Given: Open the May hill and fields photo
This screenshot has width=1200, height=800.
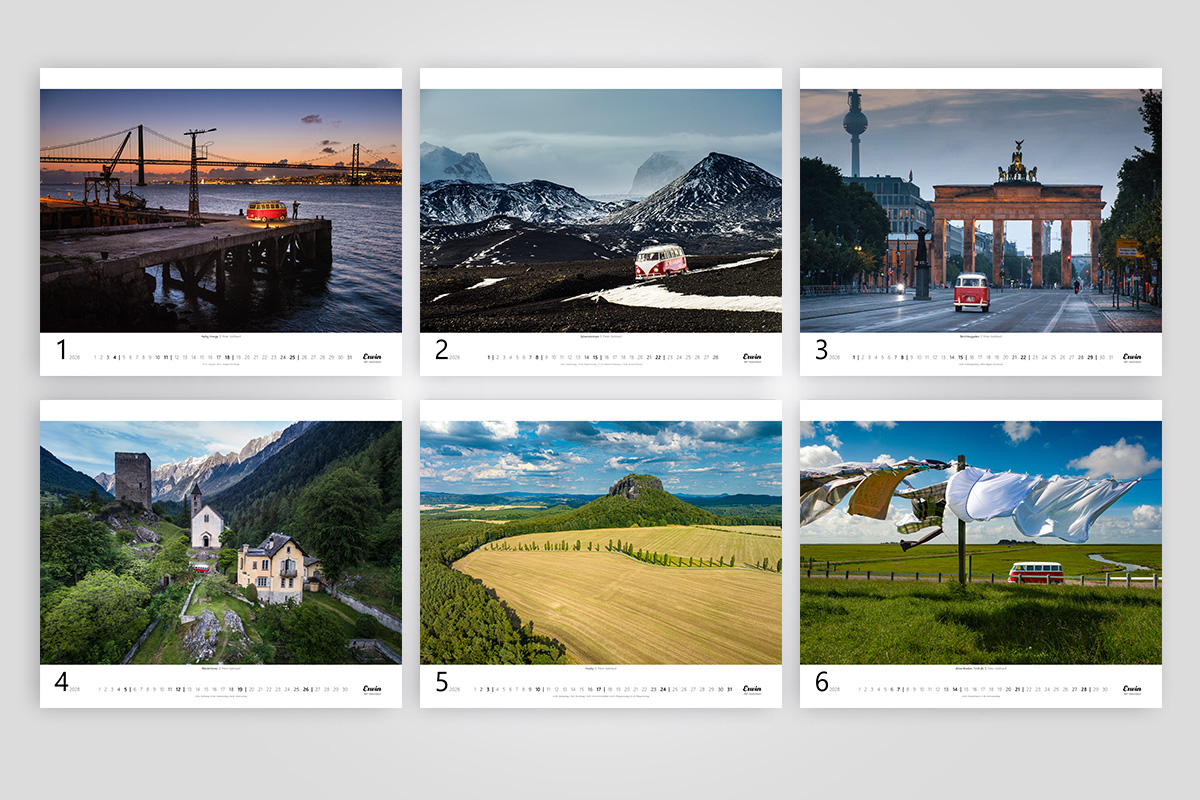Looking at the screenshot, I should (x=601, y=543).
